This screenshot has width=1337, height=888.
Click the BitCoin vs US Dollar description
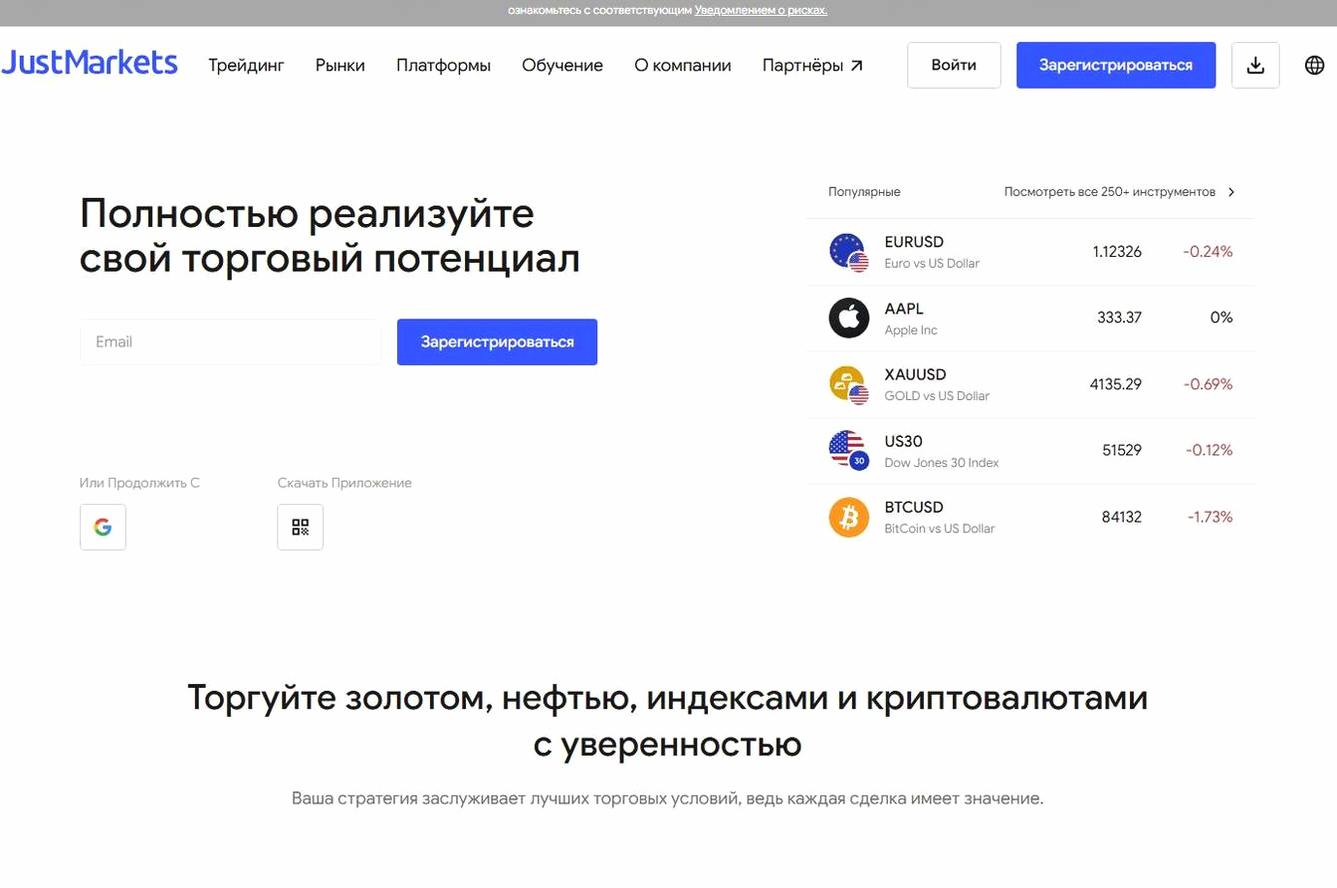[940, 529]
